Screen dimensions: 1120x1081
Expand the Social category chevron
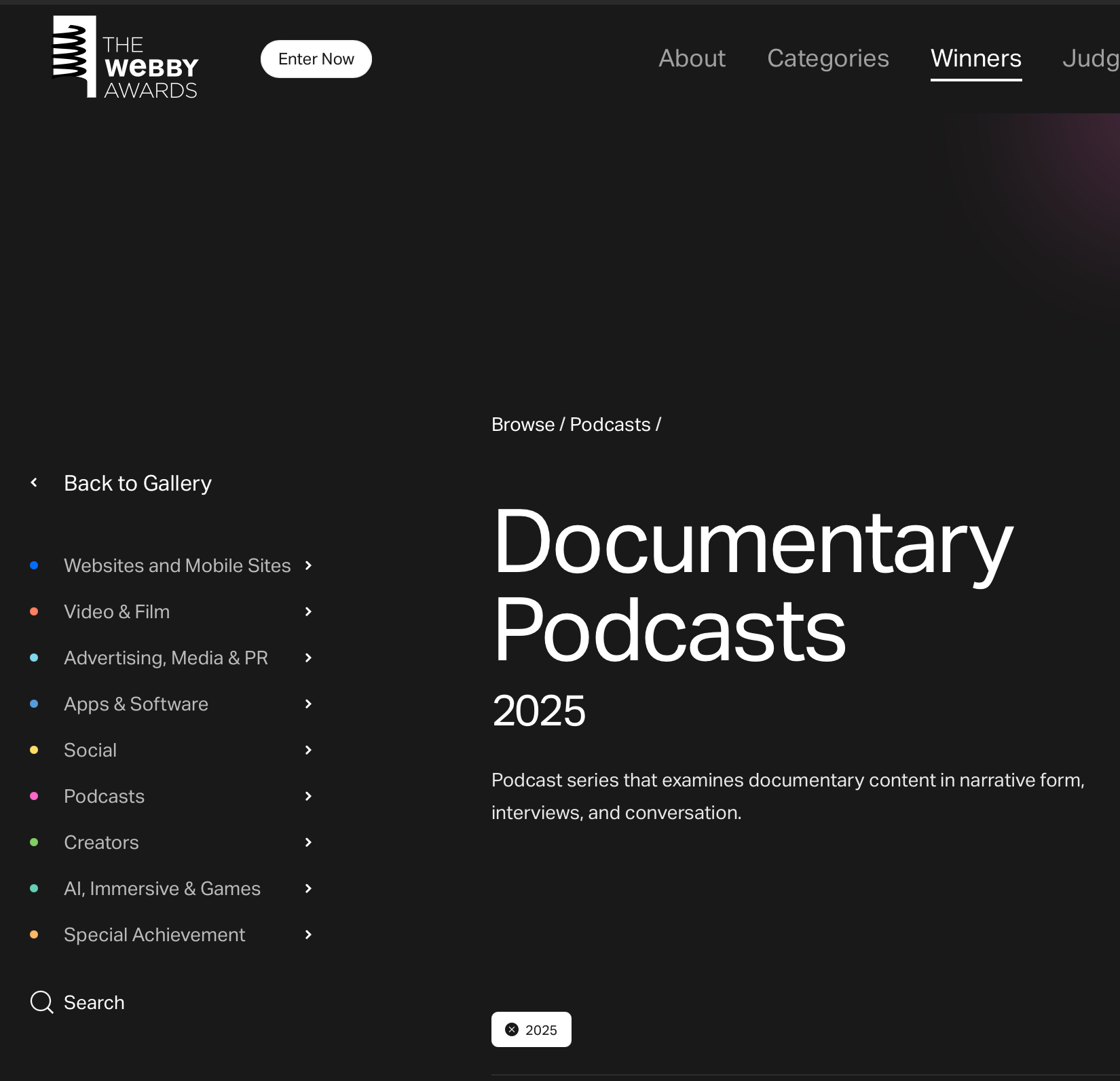pyautogui.click(x=308, y=750)
